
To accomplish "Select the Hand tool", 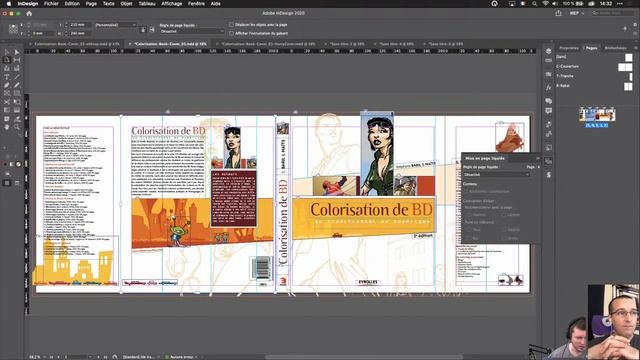I will pos(7,127).
